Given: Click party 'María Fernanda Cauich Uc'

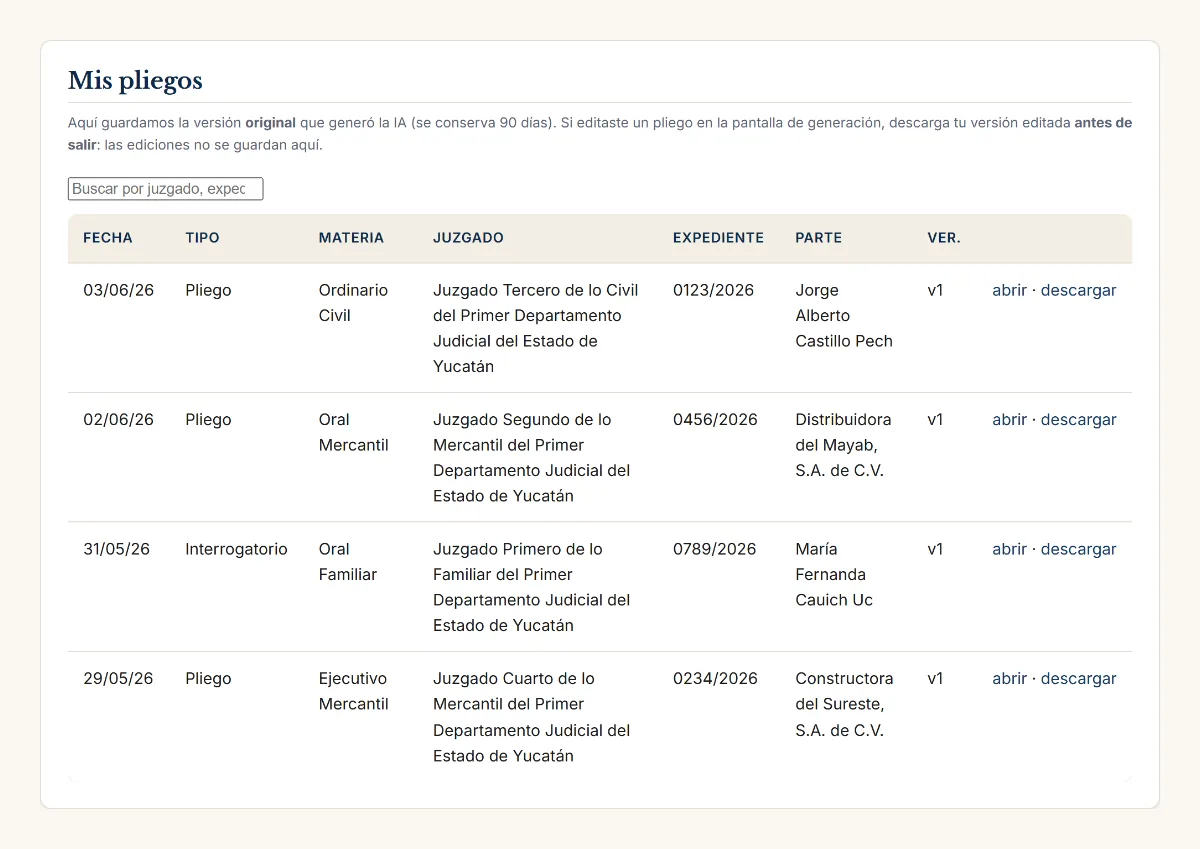Looking at the screenshot, I should [834, 575].
